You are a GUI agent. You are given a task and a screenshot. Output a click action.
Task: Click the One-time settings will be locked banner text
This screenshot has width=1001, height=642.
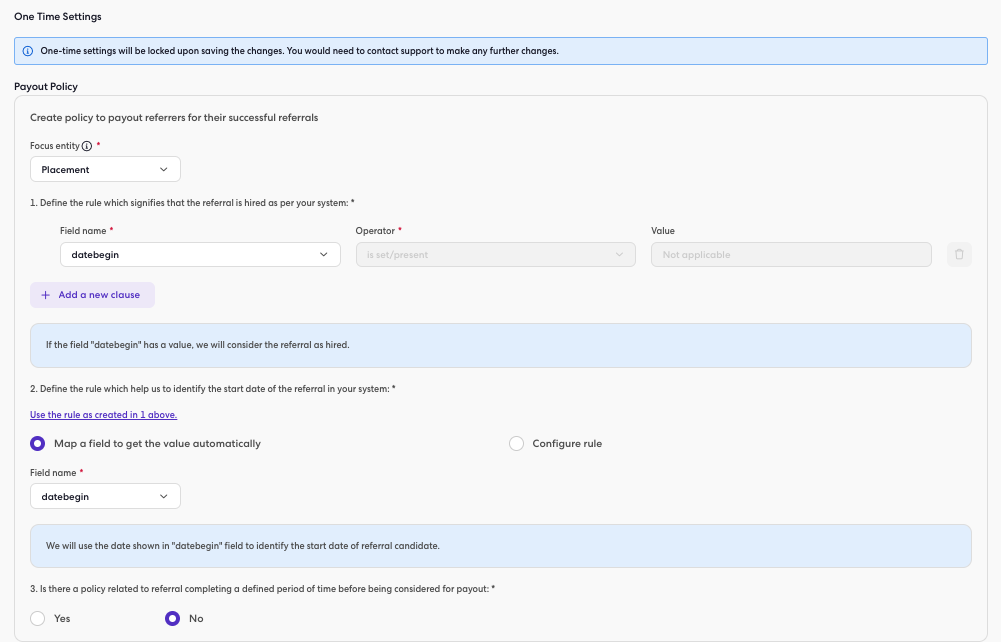pyautogui.click(x=299, y=51)
